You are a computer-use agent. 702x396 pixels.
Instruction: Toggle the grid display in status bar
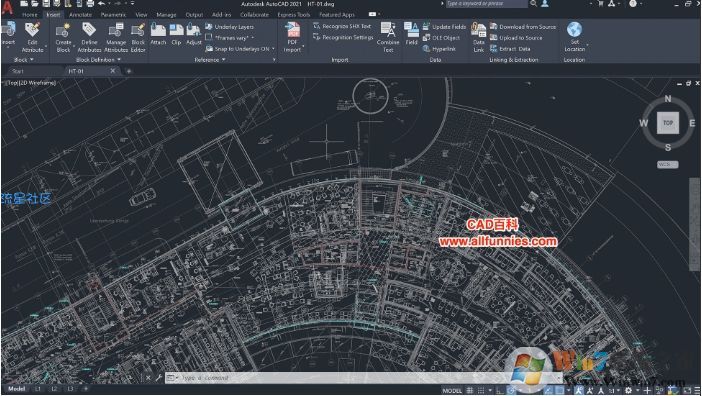[x=470, y=390]
